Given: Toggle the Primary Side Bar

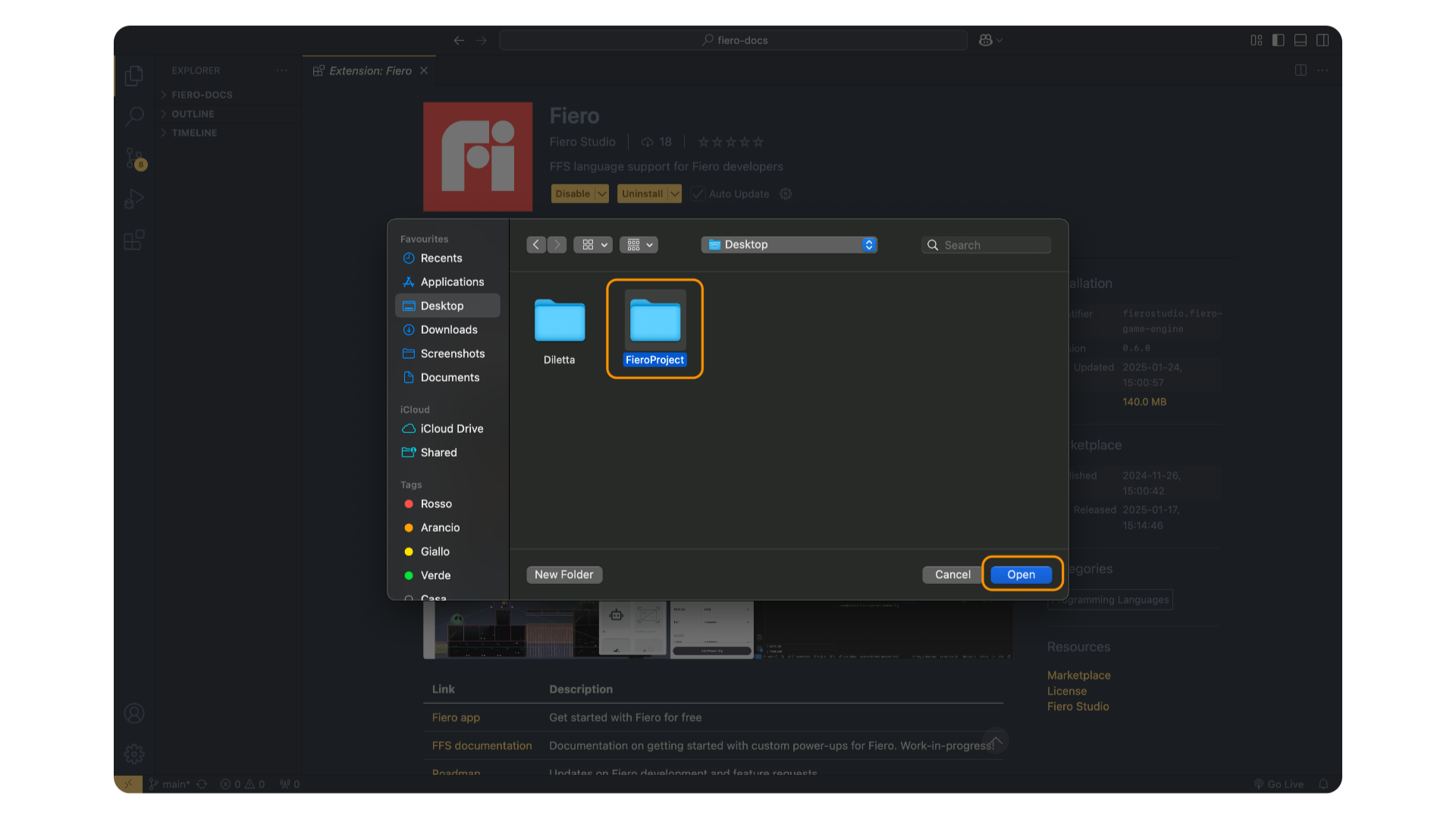Looking at the screenshot, I should tap(1279, 40).
